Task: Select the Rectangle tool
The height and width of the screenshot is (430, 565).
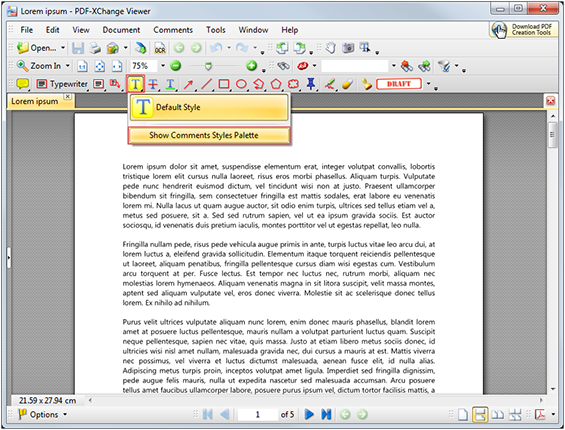Action: [224, 84]
